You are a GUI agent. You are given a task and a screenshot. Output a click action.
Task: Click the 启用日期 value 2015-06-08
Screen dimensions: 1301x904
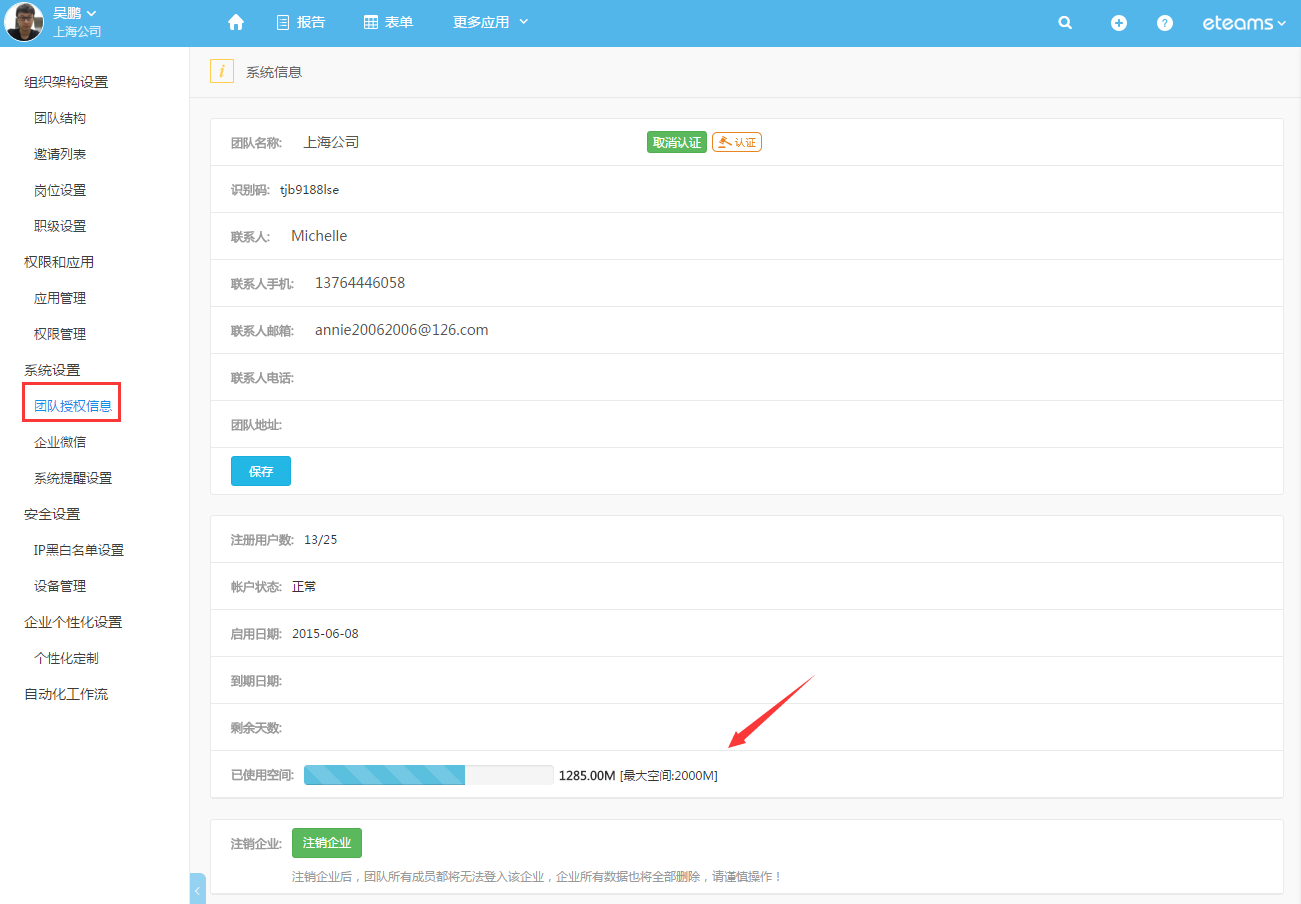(x=325, y=634)
